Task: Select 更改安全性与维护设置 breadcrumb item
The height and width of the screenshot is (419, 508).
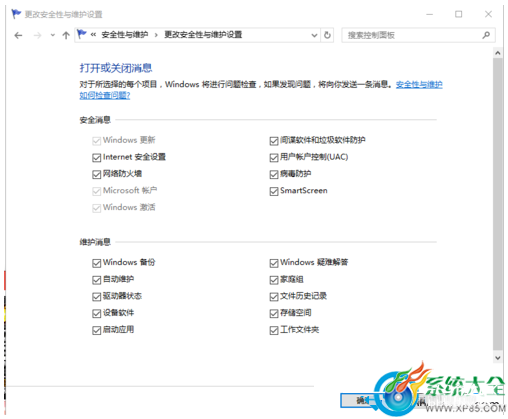Action: pyautogui.click(x=203, y=35)
